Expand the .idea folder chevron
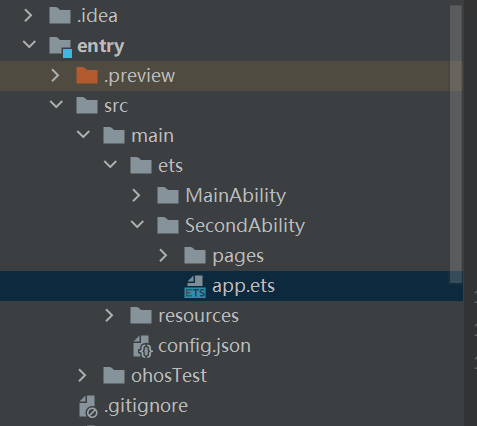Viewport: 477px width, 426px height. [29, 16]
